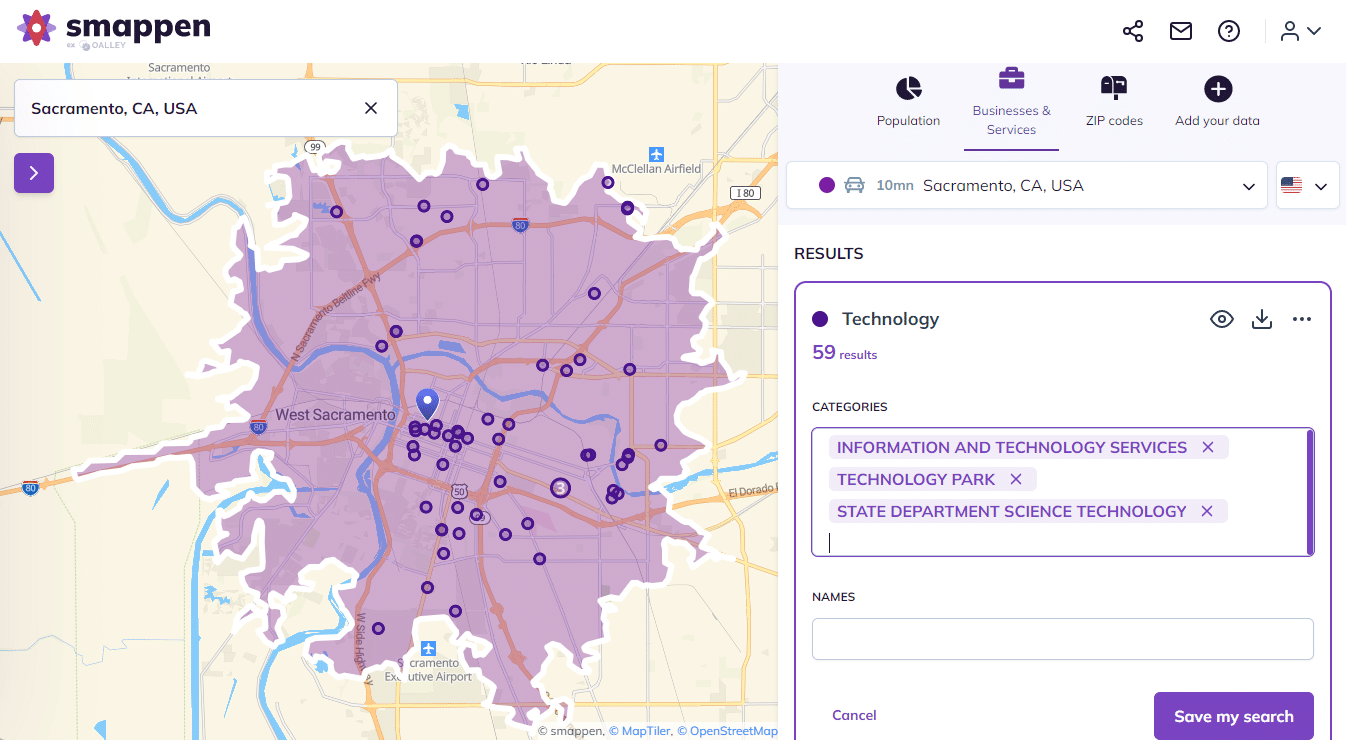This screenshot has height=740, width=1346.
Task: Remove Information and Technology Services tag
Action: tap(1208, 447)
